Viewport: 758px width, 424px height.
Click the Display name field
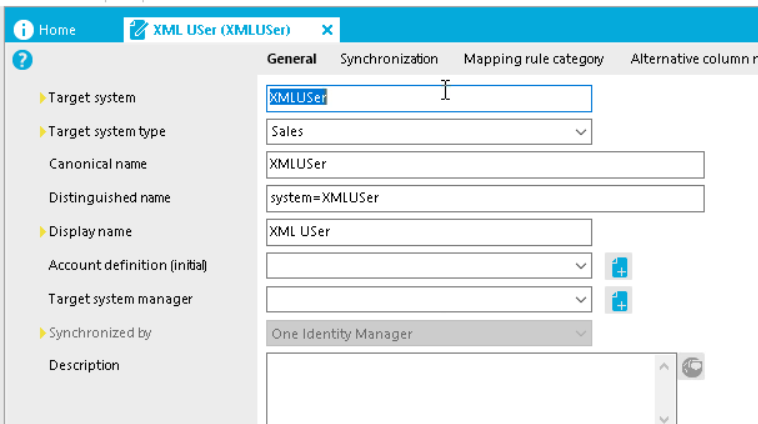pyautogui.click(x=429, y=232)
